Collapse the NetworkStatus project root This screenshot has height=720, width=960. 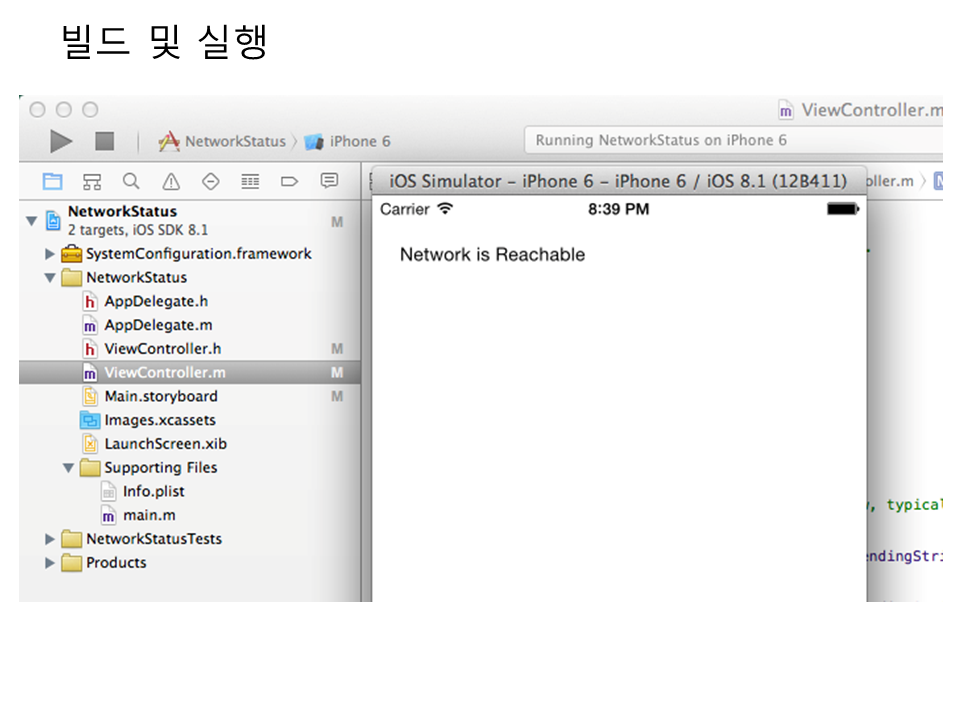point(31,220)
